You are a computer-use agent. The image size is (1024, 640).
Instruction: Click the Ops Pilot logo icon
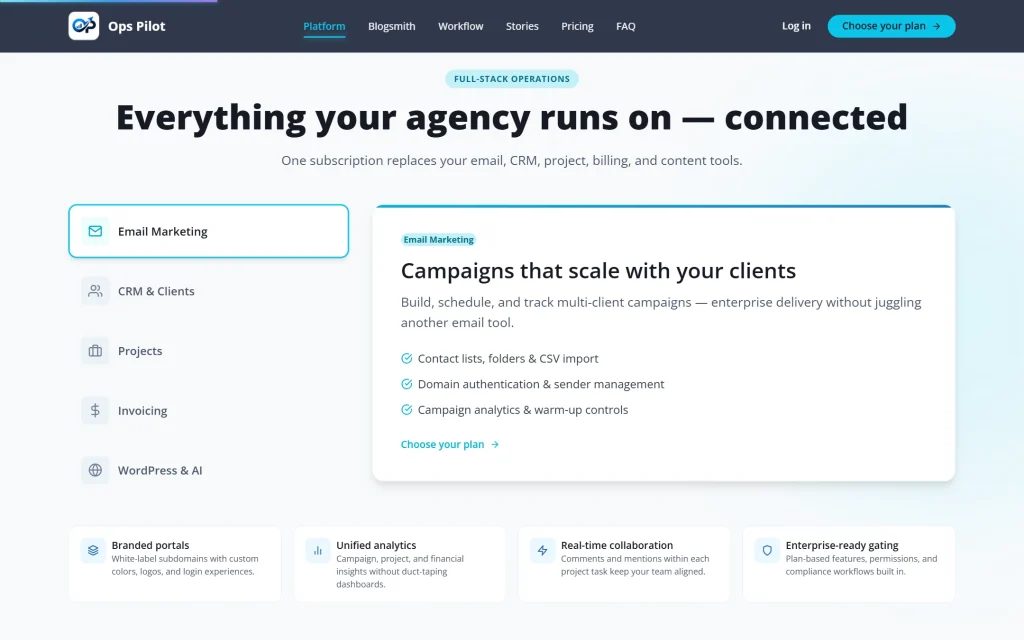[84, 26]
